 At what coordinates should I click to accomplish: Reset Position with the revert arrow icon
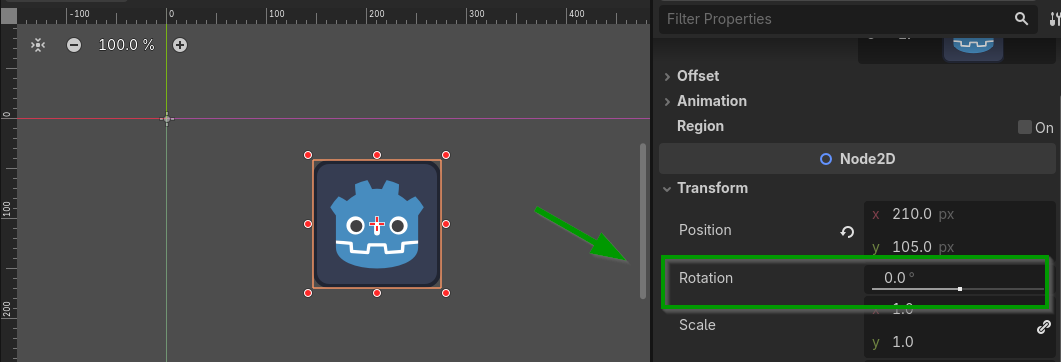(x=846, y=232)
